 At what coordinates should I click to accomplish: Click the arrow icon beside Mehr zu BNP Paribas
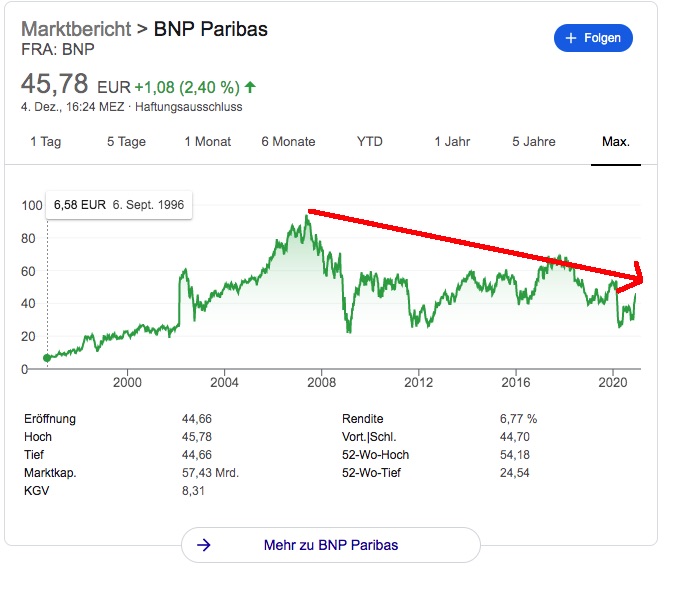[204, 545]
